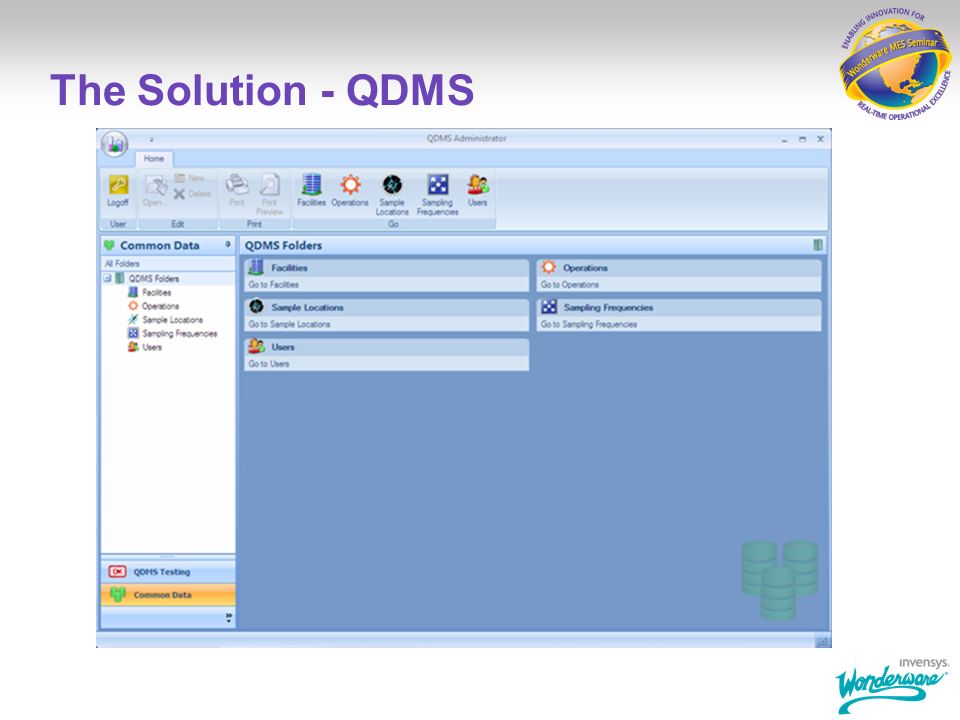Open Sample Locations from ribbon
This screenshot has width=960, height=720.
pos(392,193)
